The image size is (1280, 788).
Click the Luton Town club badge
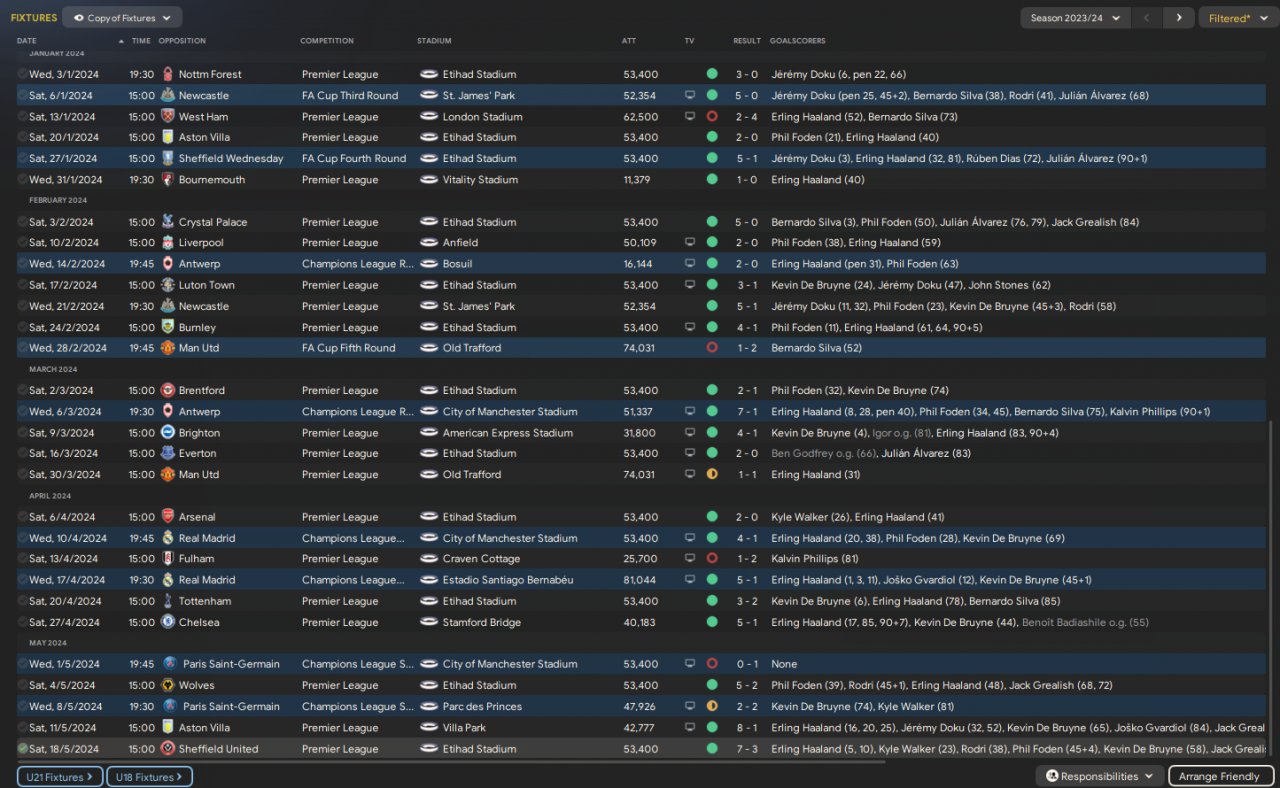point(168,285)
